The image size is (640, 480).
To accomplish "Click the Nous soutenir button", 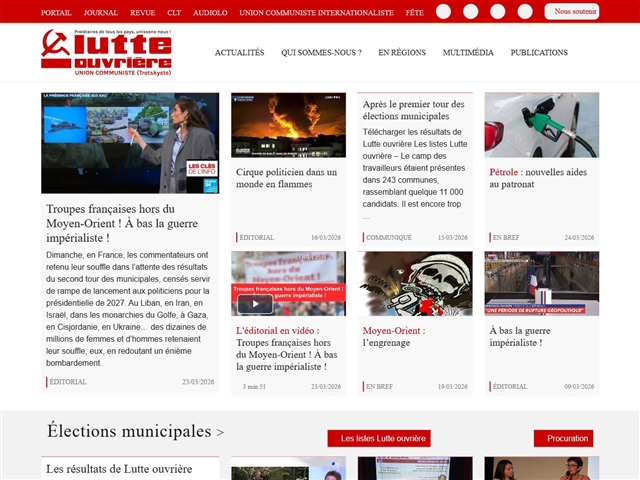I will click(571, 11).
